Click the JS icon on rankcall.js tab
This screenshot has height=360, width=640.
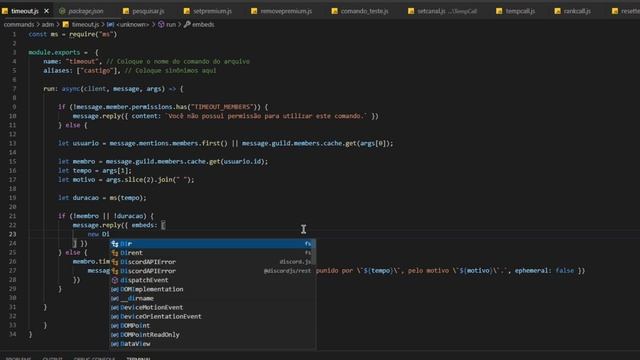tap(558, 11)
